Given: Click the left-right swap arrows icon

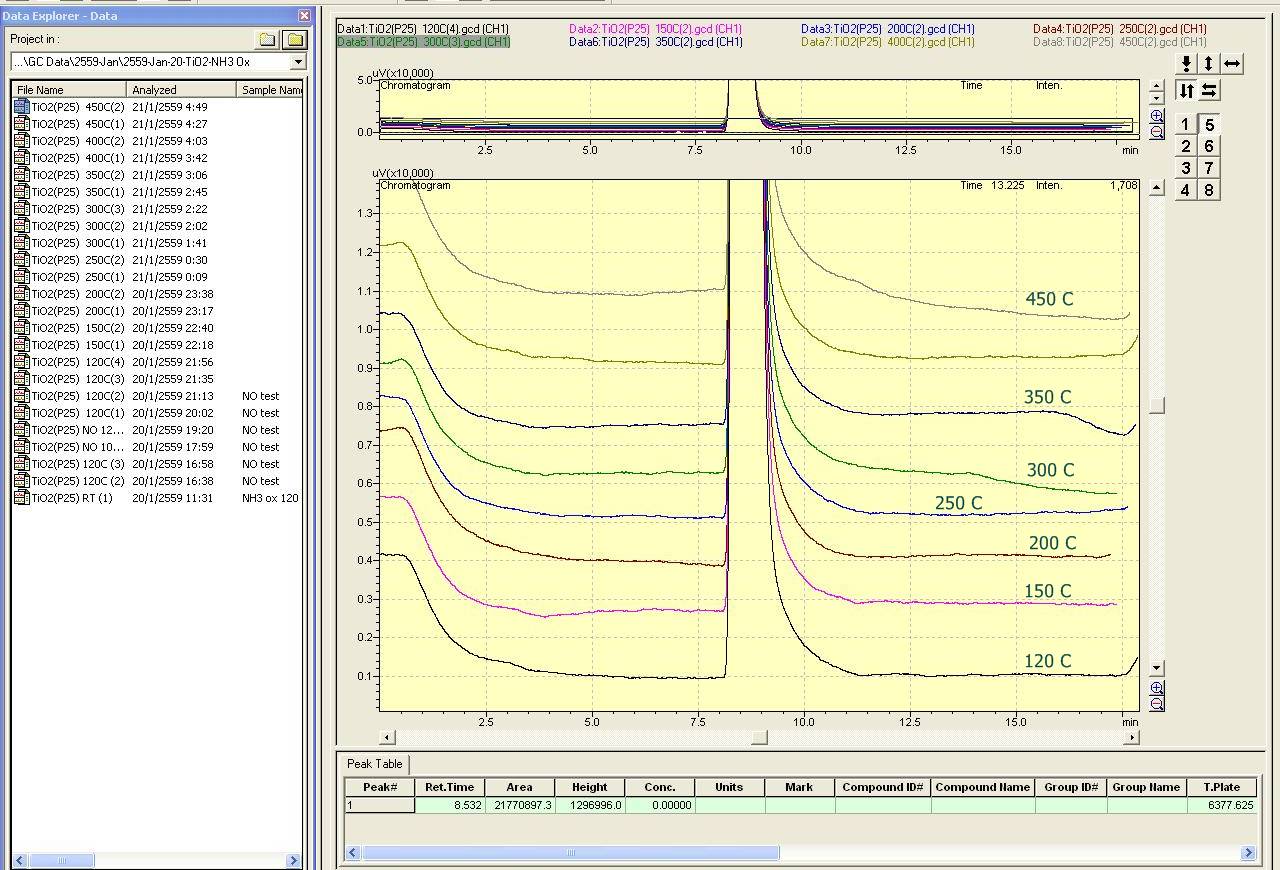Looking at the screenshot, I should tap(1209, 91).
